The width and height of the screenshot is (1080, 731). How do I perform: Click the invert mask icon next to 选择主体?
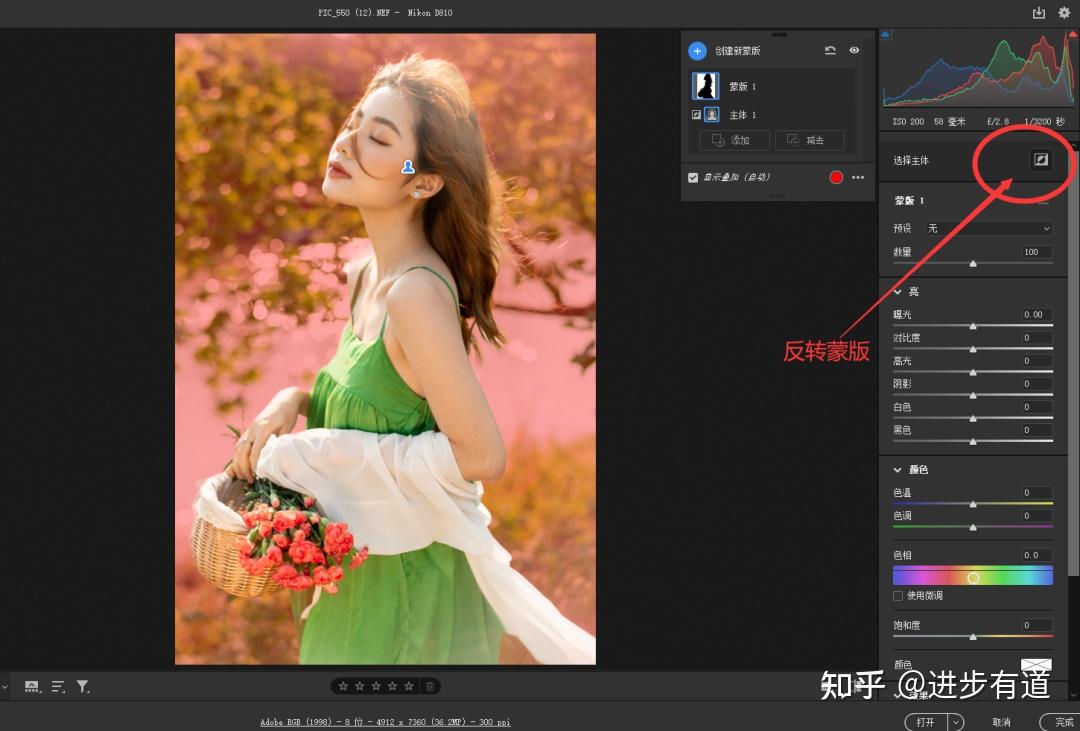point(1041,160)
